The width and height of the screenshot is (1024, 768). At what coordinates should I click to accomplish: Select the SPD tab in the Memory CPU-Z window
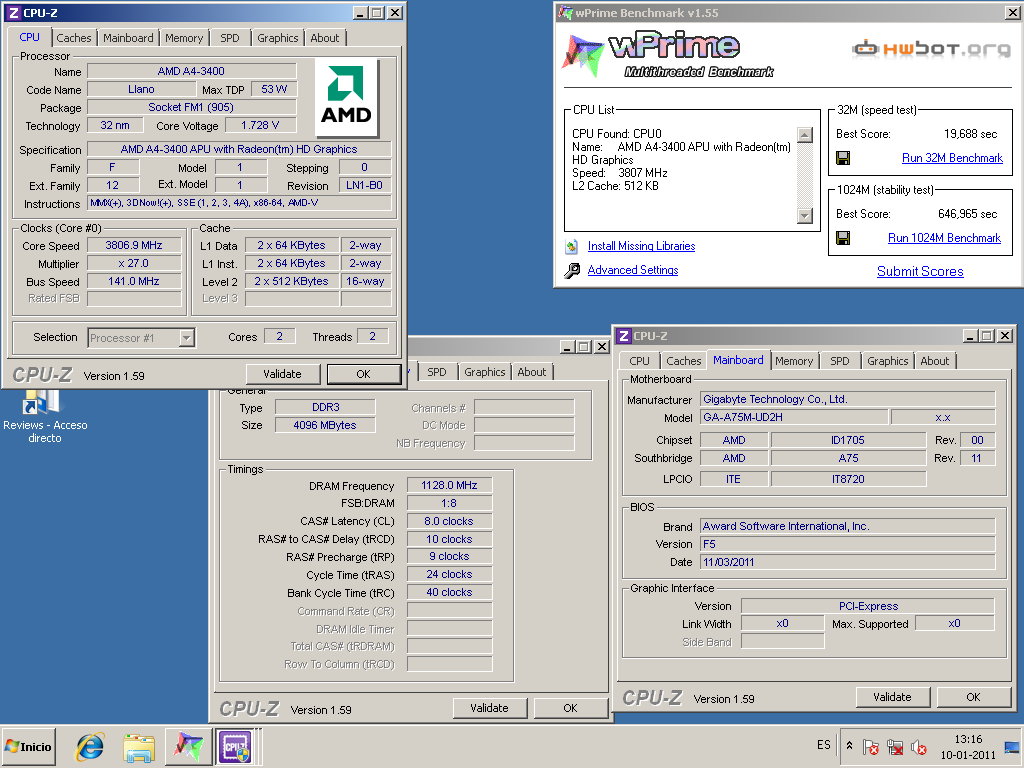pyautogui.click(x=437, y=372)
